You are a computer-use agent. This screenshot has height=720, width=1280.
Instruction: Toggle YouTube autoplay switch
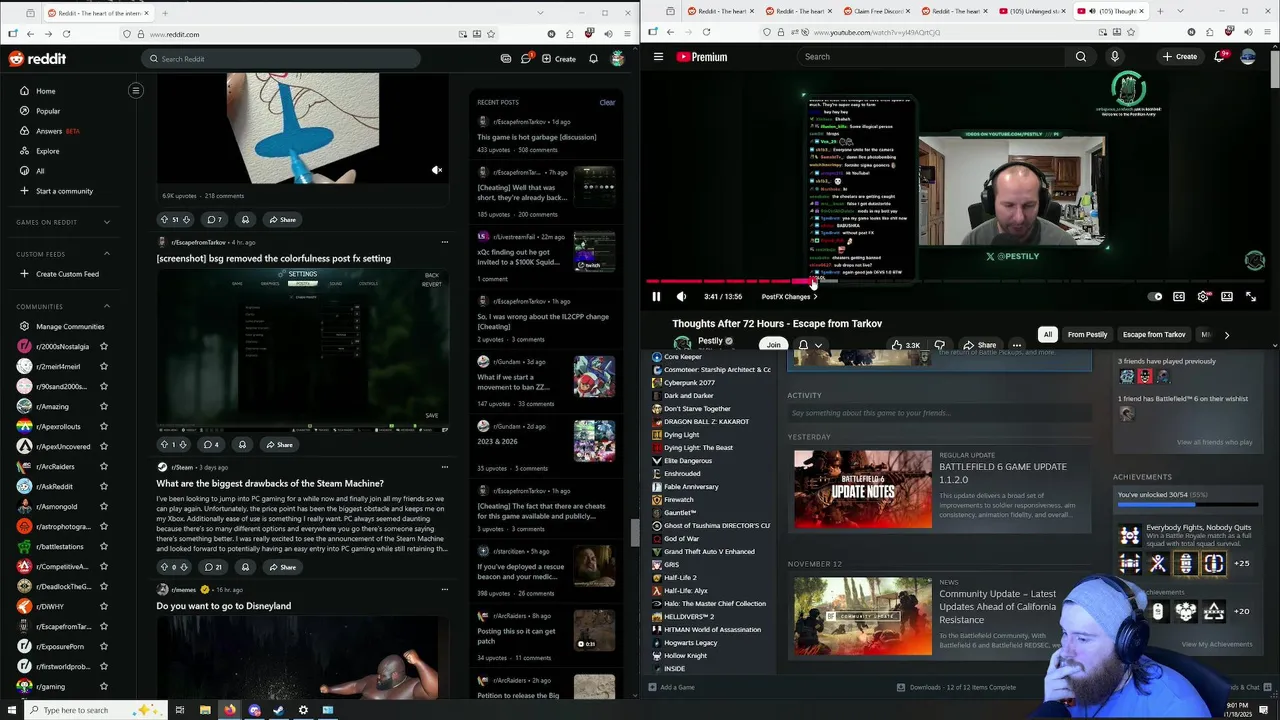(x=1155, y=297)
